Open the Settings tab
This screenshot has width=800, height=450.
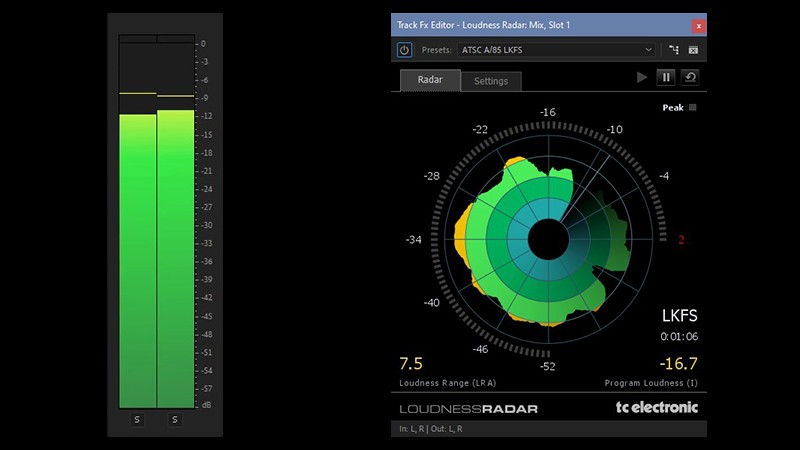click(491, 81)
